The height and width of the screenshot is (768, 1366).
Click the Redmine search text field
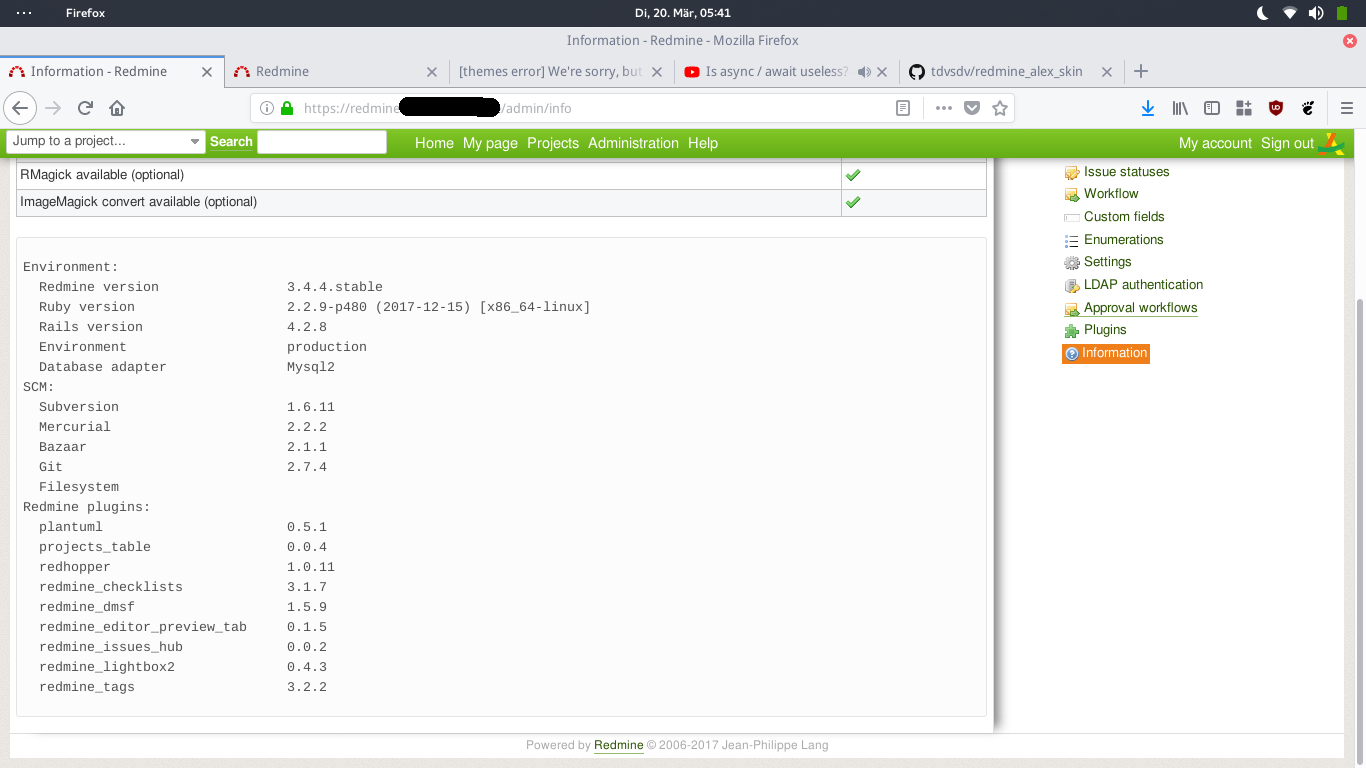point(322,142)
